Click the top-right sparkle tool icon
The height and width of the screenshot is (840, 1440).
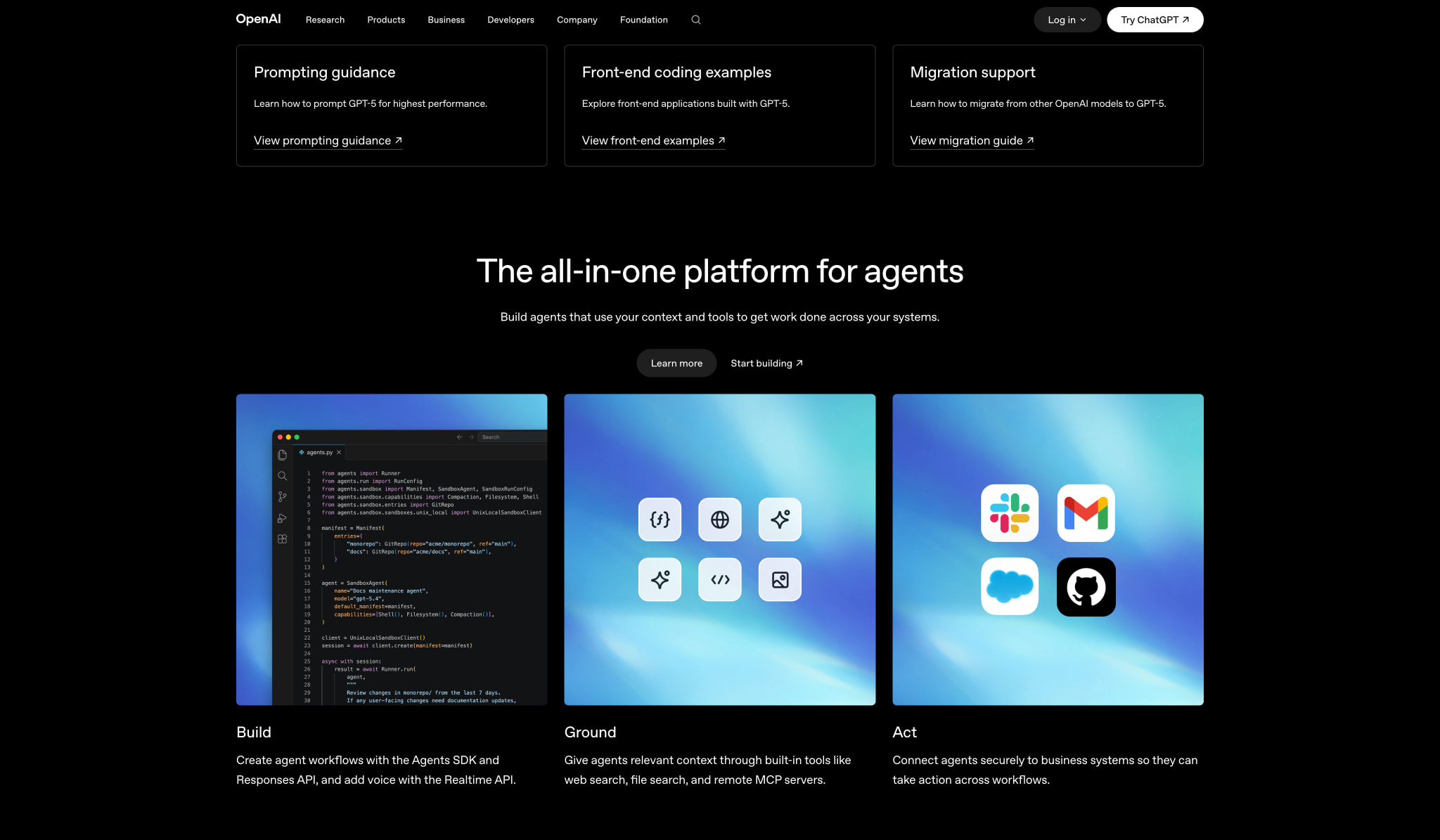point(780,519)
